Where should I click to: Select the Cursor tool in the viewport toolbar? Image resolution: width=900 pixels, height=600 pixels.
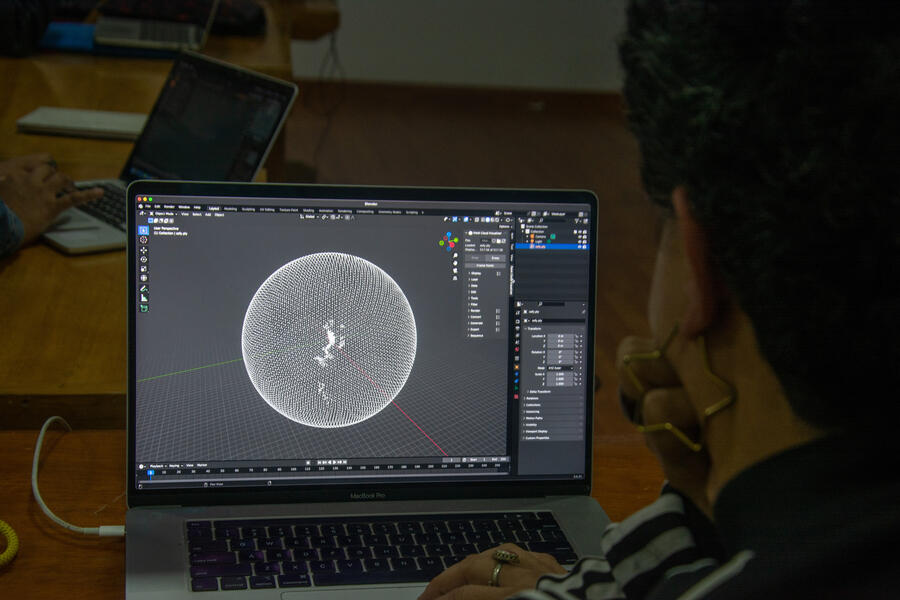(x=143, y=240)
